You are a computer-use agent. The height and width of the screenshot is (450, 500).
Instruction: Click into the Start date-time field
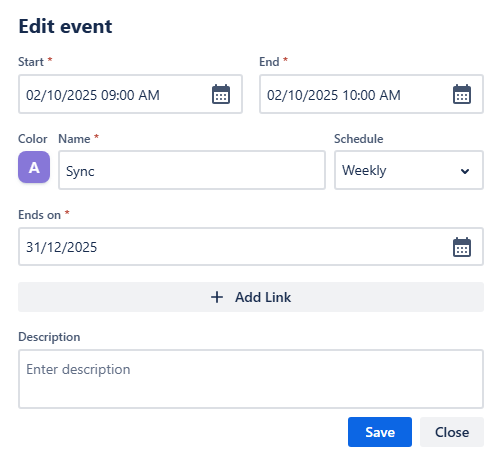[130, 94]
